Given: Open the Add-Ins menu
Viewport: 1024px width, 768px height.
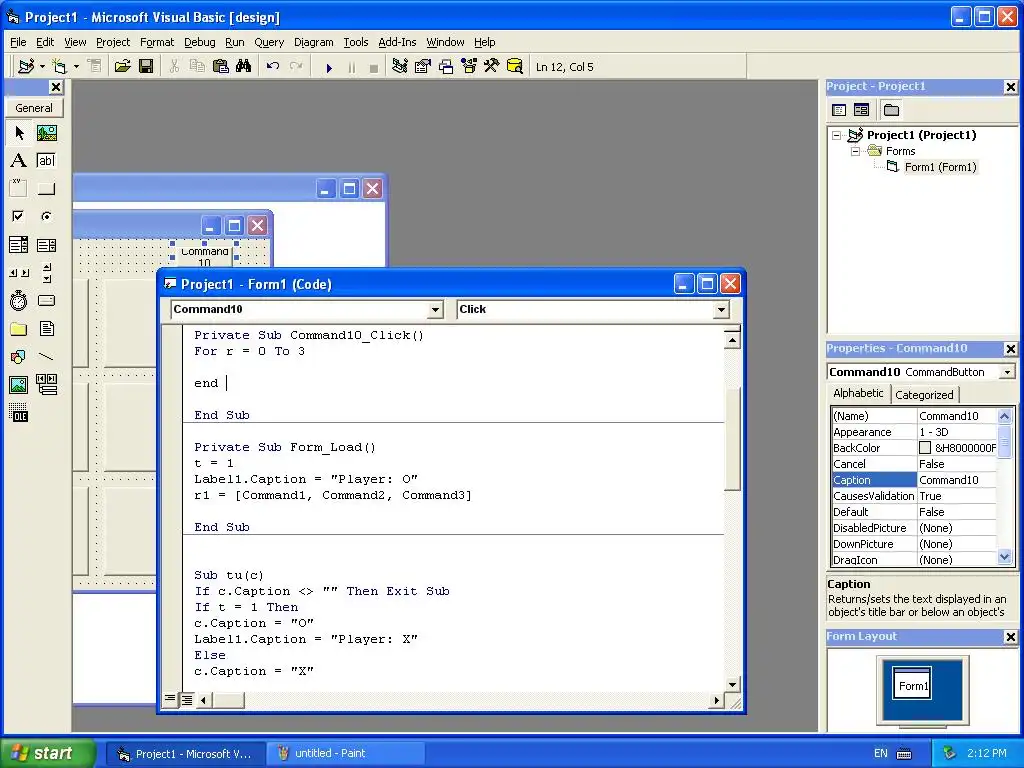Looking at the screenshot, I should (397, 42).
